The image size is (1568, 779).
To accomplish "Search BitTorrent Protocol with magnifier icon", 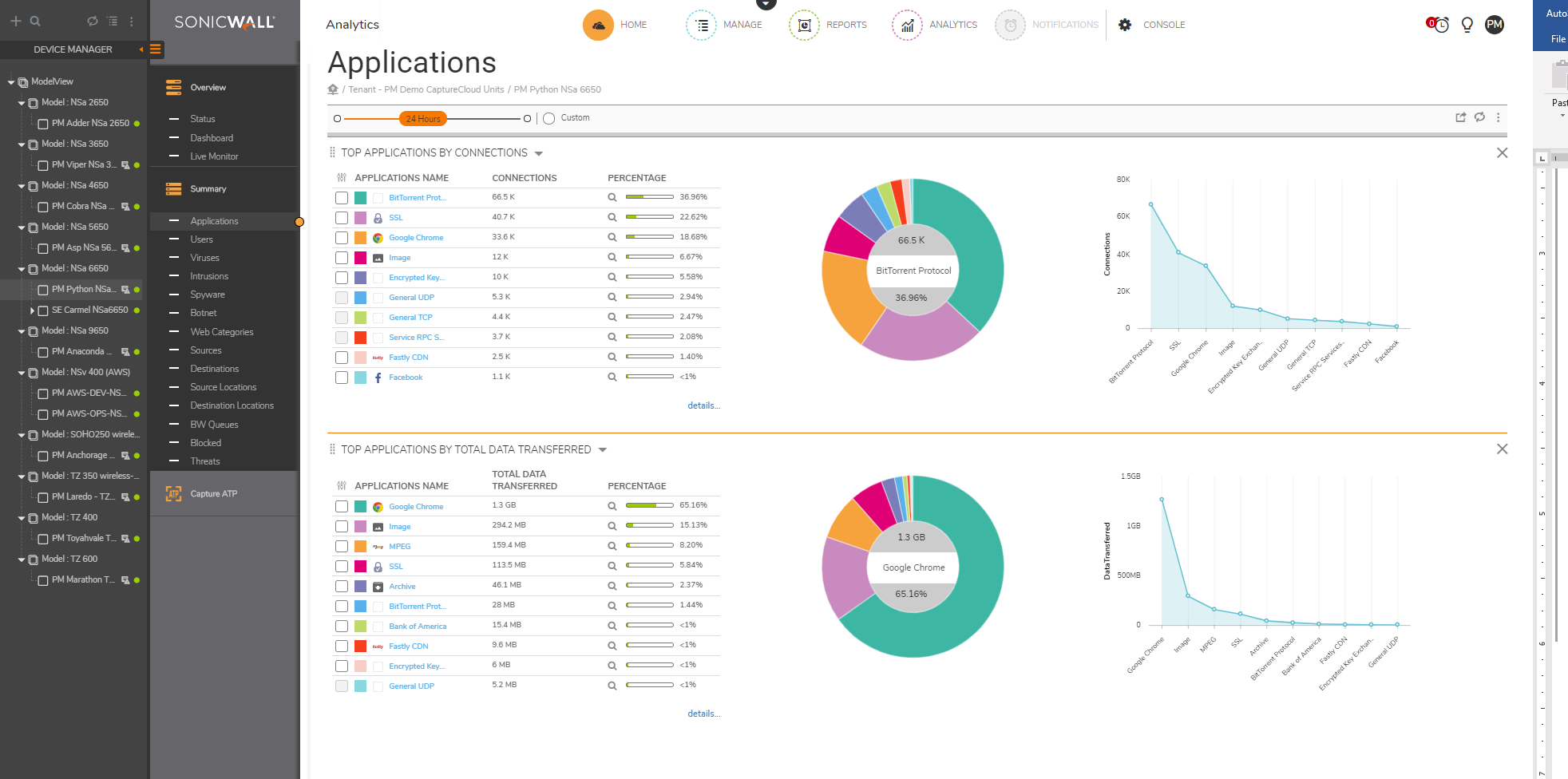I will [612, 197].
